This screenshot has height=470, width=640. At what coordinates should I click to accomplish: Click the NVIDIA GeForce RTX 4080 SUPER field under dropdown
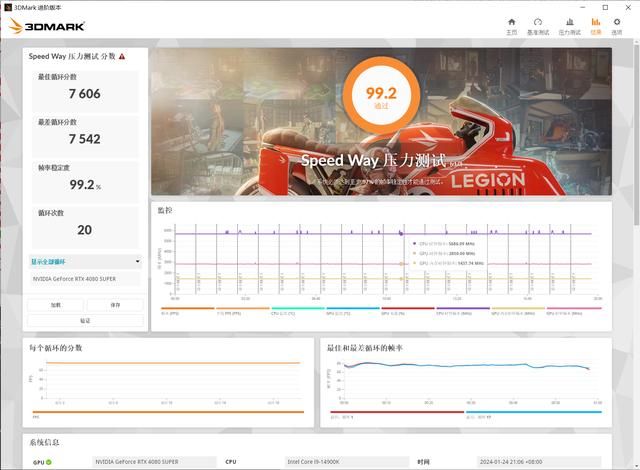click(85, 279)
